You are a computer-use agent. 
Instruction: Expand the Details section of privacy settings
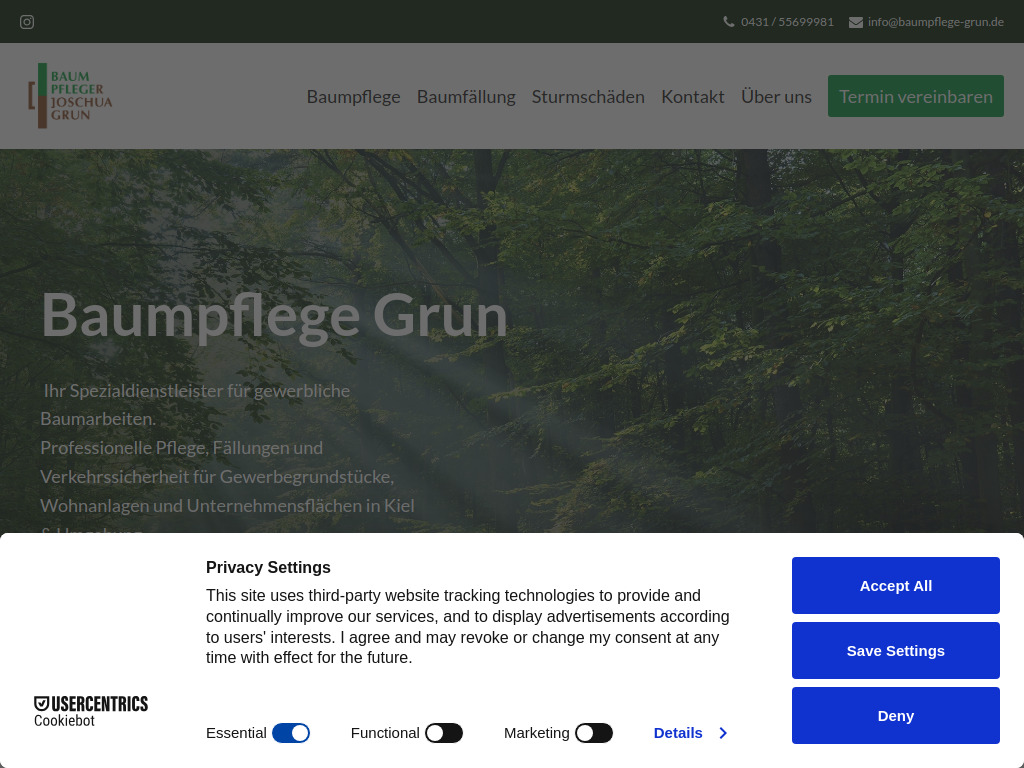(x=678, y=733)
